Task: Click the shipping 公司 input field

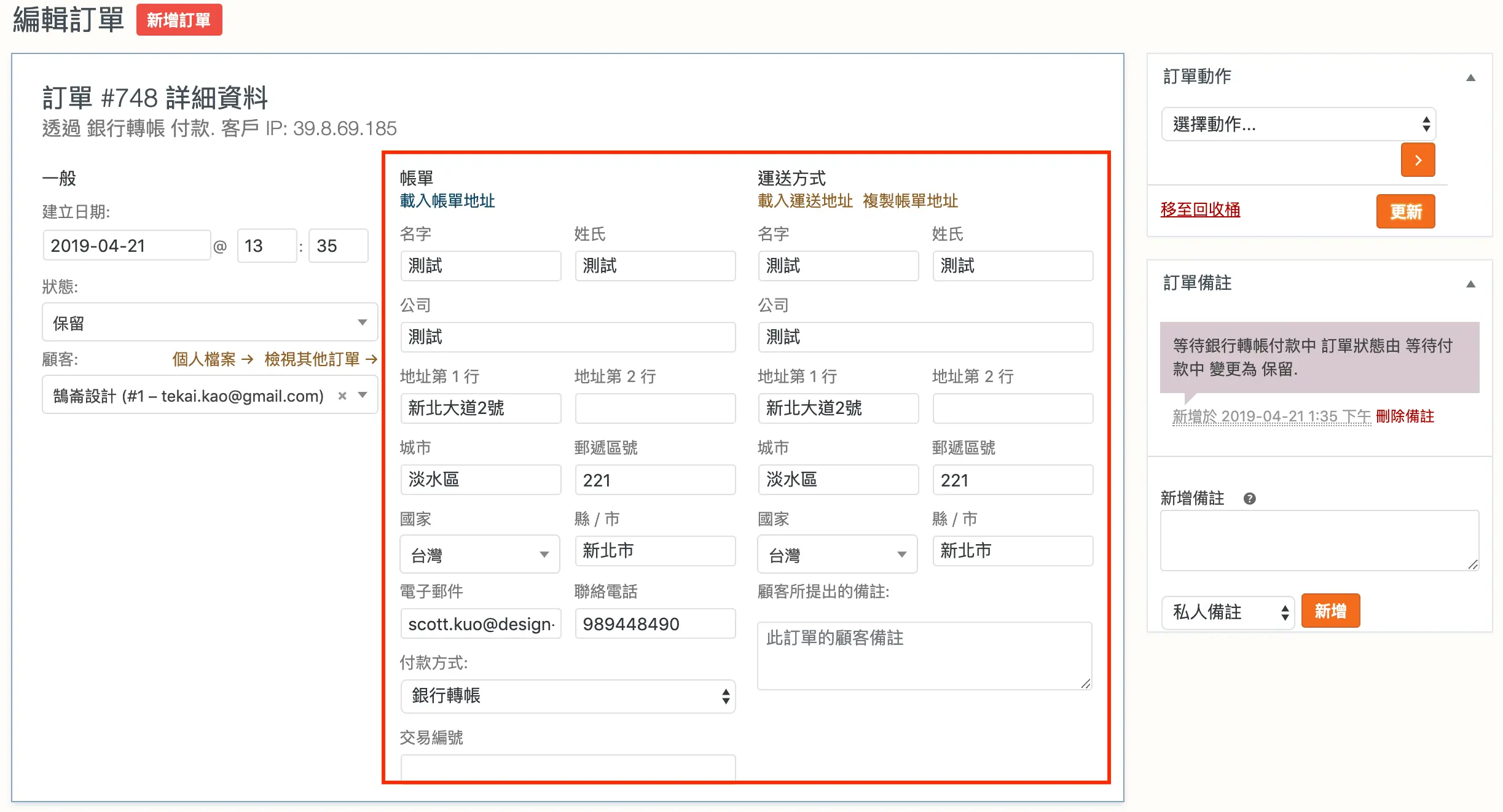Action: (x=925, y=337)
